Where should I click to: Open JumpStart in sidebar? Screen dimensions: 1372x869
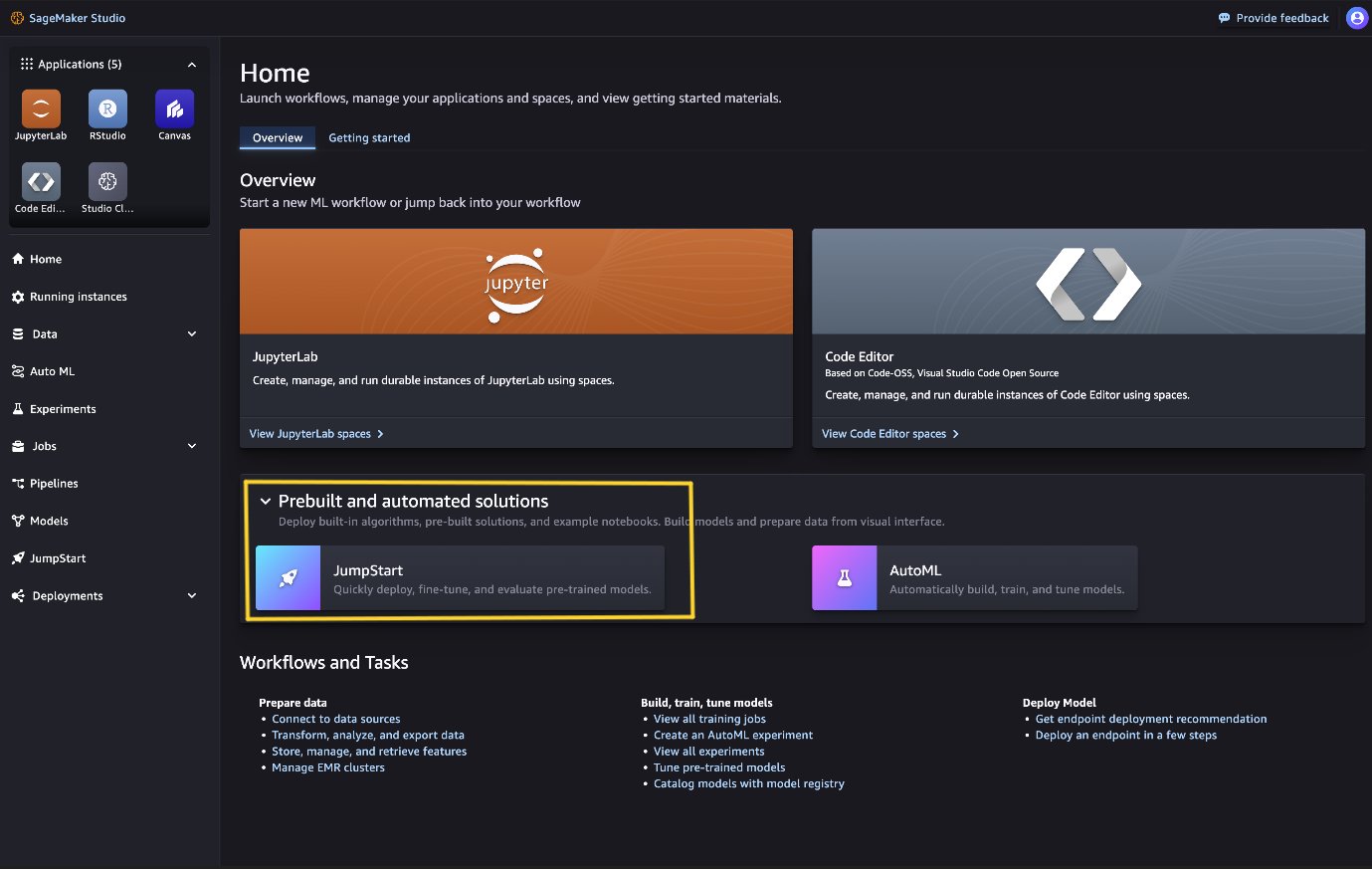point(58,558)
